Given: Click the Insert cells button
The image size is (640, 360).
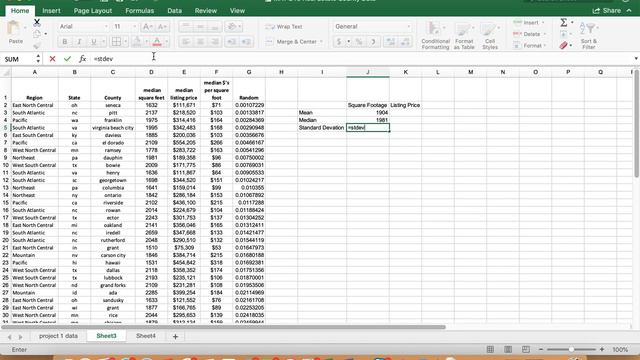Looking at the screenshot, I should pyautogui.click(x=529, y=22).
